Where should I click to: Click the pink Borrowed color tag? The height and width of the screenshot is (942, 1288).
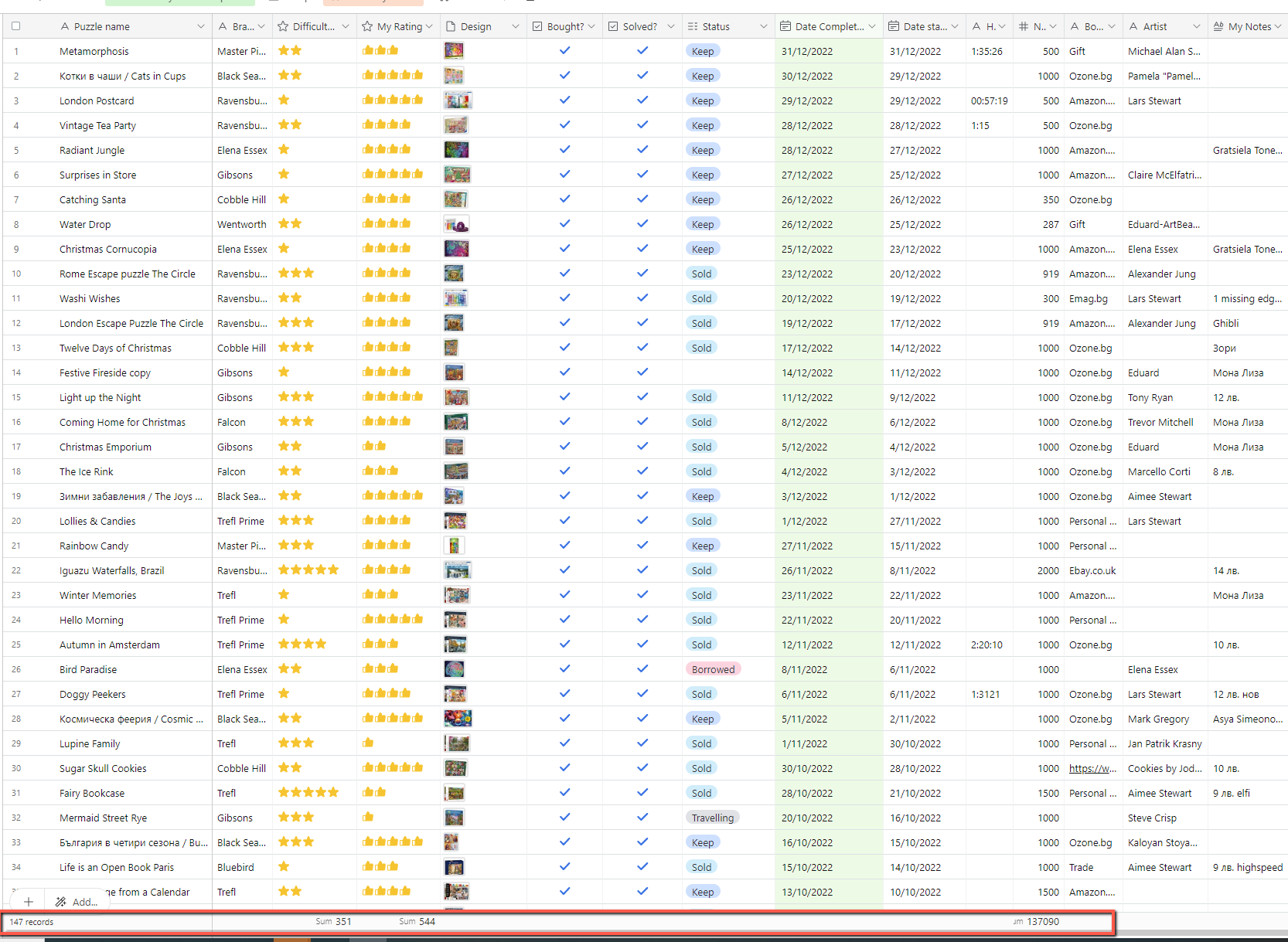point(713,669)
